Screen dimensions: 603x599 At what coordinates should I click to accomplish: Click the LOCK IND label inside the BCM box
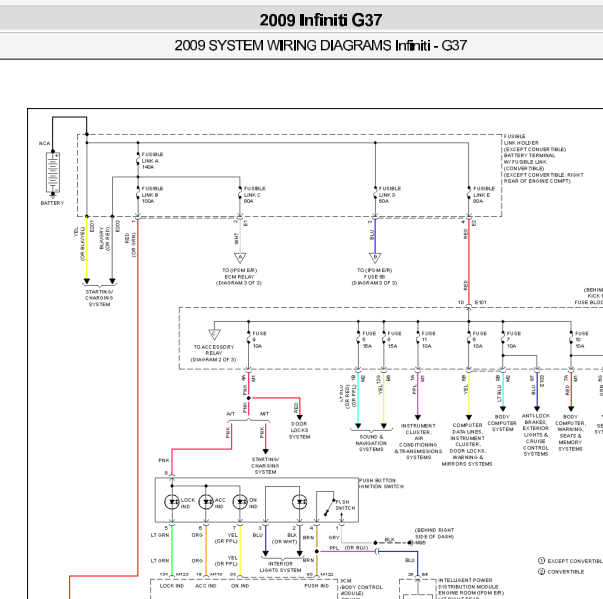[x=172, y=586]
